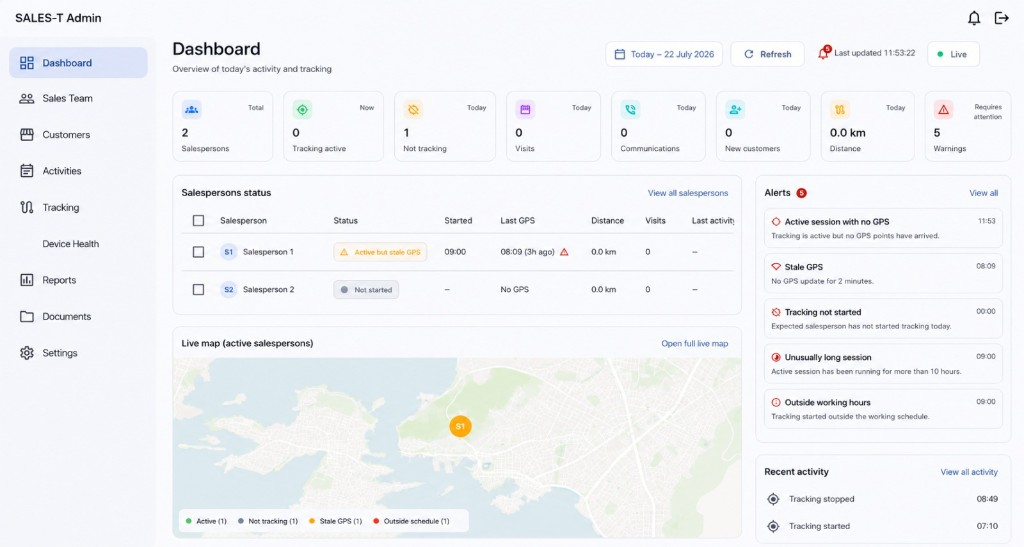Toggle Active (1) map legend filter
This screenshot has height=547, width=1024.
coord(206,521)
